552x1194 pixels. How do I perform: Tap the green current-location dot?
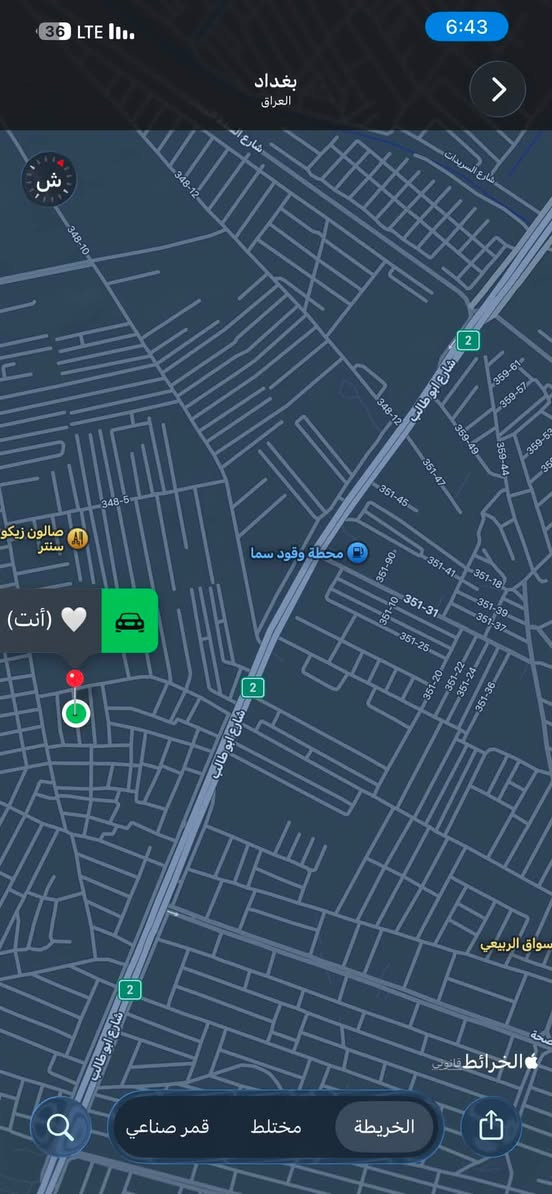pyautogui.click(x=75, y=714)
